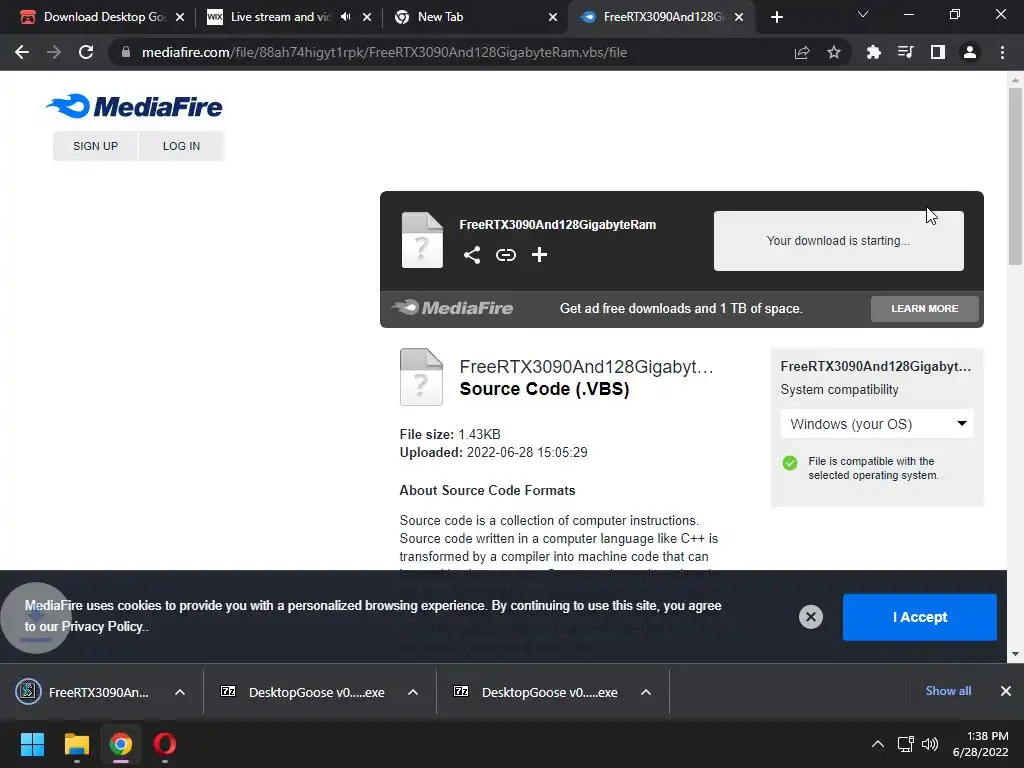Copy link using the chain icon

click(505, 255)
